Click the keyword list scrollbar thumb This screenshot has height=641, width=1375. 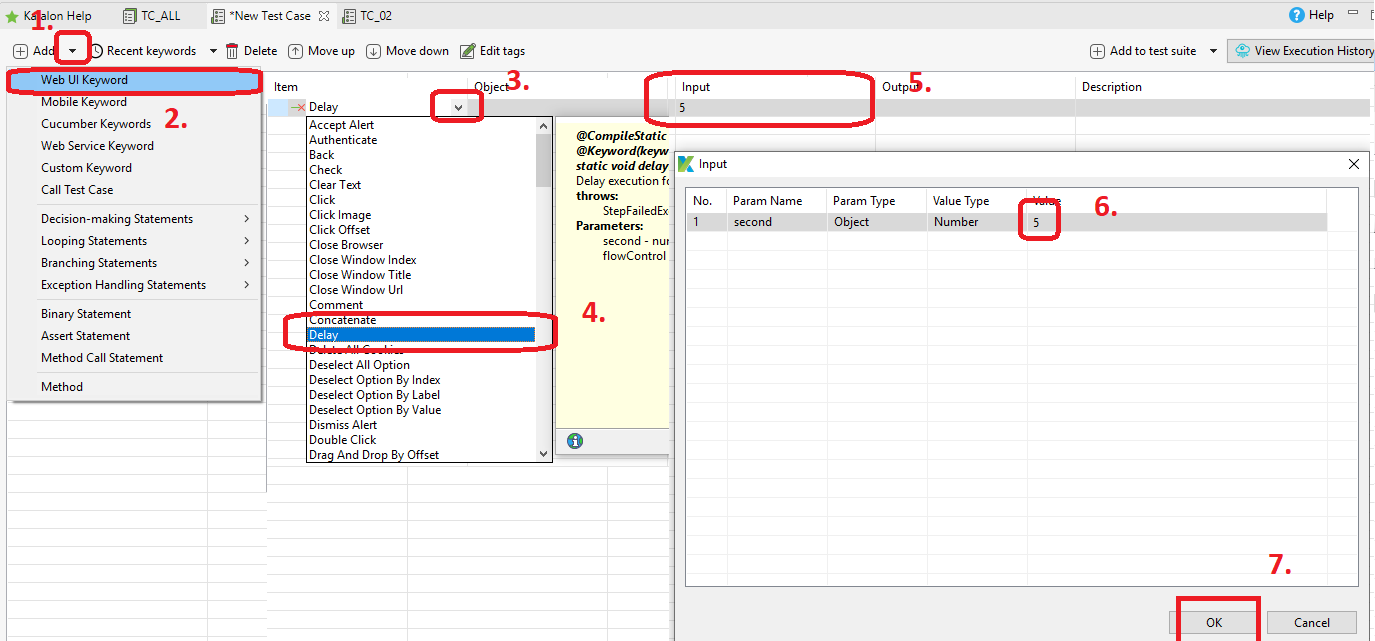(544, 160)
